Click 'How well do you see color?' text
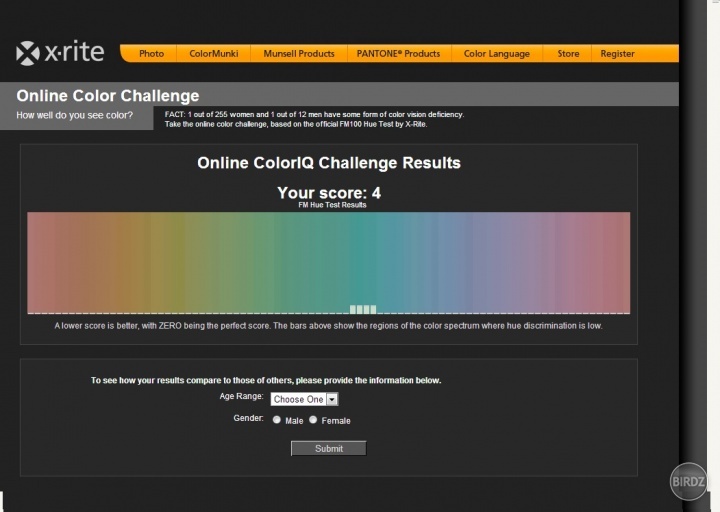This screenshot has height=512, width=720. coord(74,115)
